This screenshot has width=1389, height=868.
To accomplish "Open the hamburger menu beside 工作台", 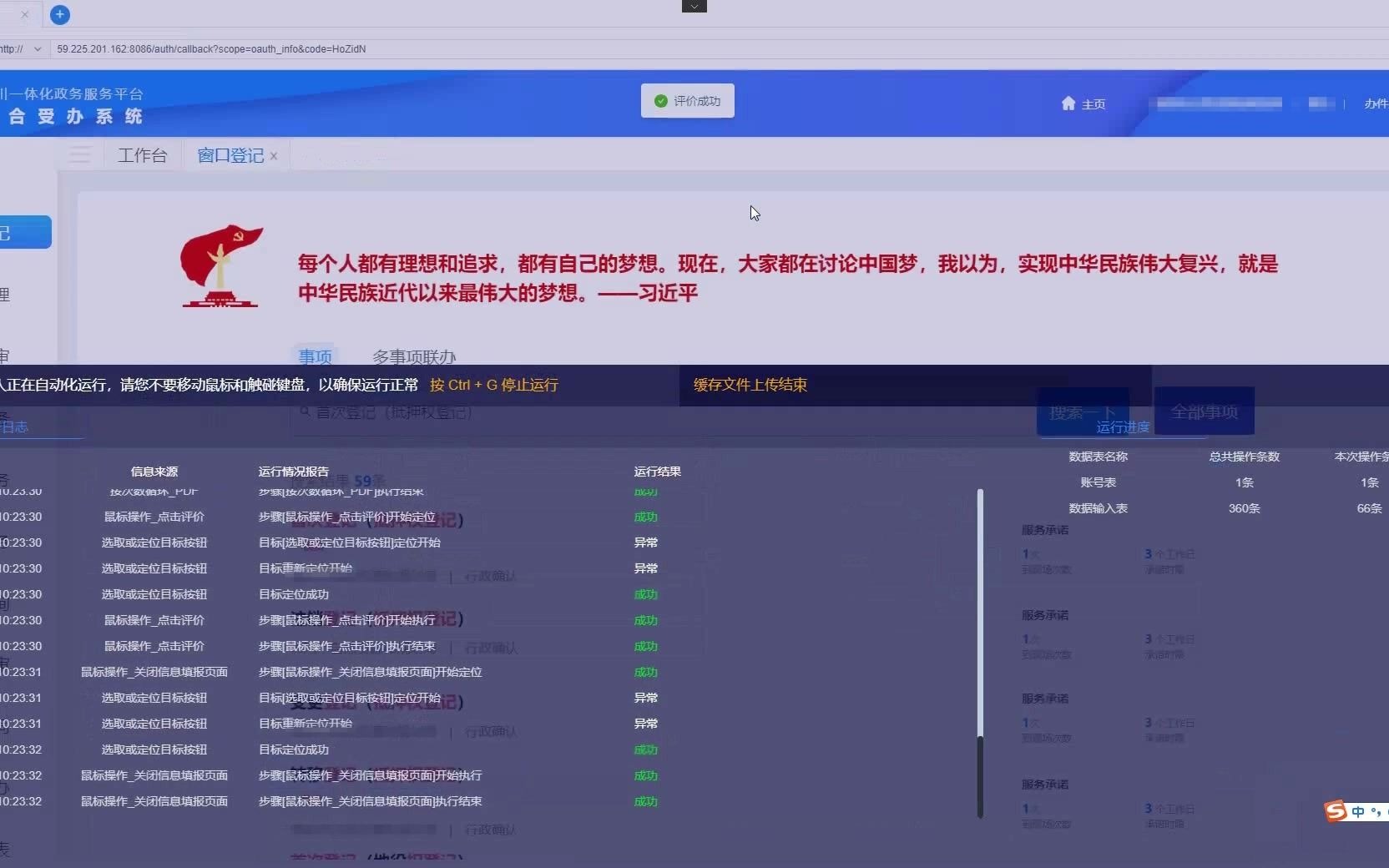I will (x=80, y=155).
